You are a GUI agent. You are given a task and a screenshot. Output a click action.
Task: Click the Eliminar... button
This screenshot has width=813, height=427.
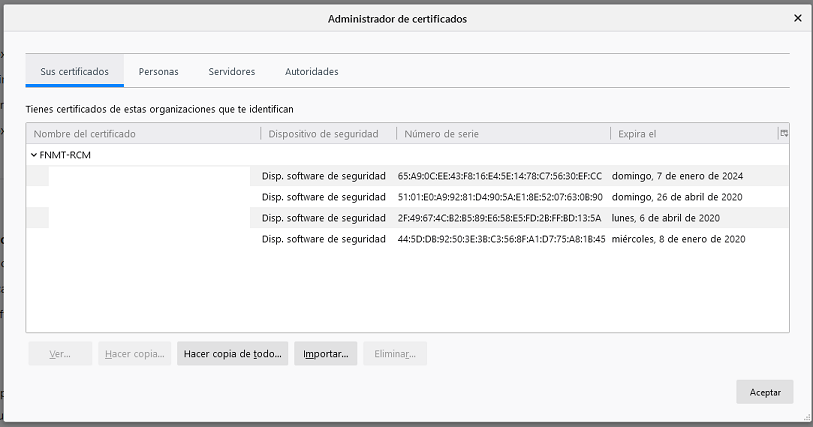pos(395,354)
